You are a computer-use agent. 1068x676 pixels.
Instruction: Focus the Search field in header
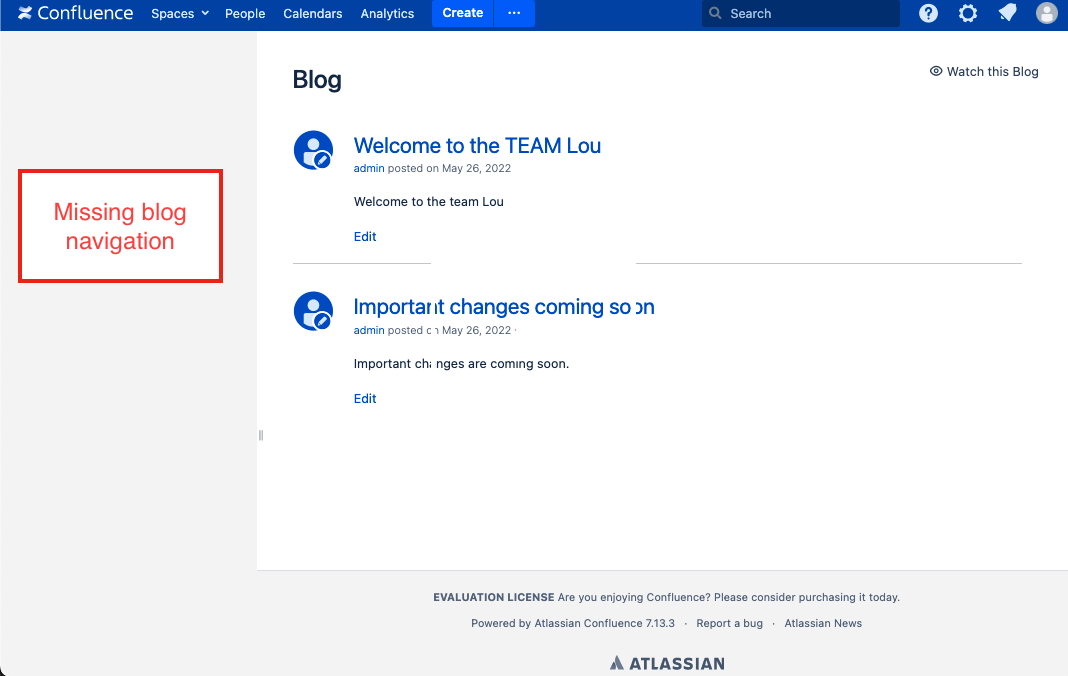click(800, 14)
